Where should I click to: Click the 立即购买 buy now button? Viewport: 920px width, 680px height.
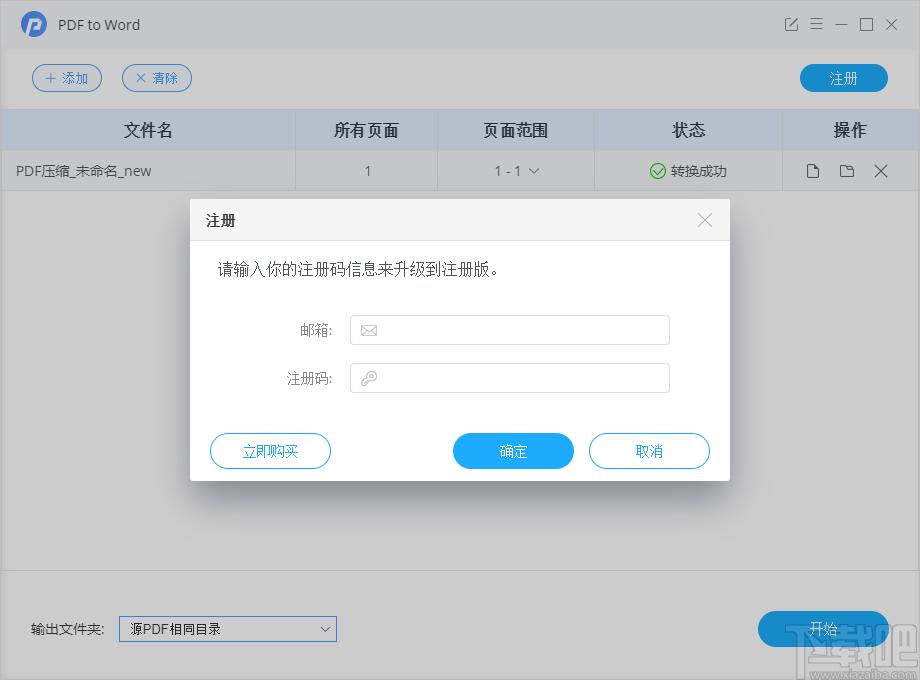point(270,451)
